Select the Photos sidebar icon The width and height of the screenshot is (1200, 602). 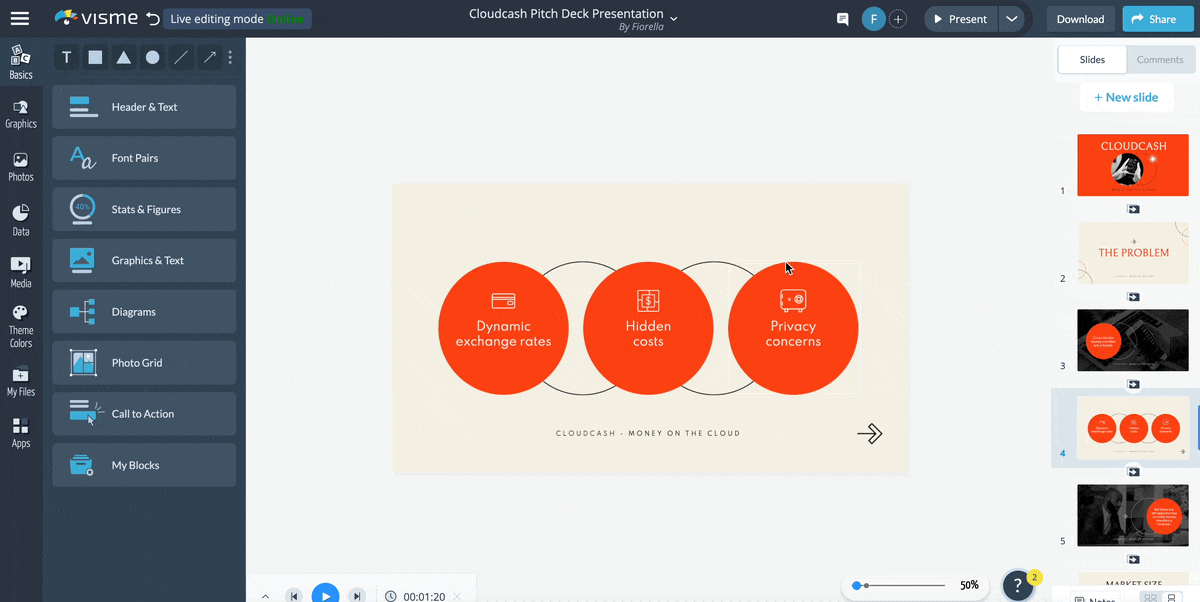pos(21,163)
